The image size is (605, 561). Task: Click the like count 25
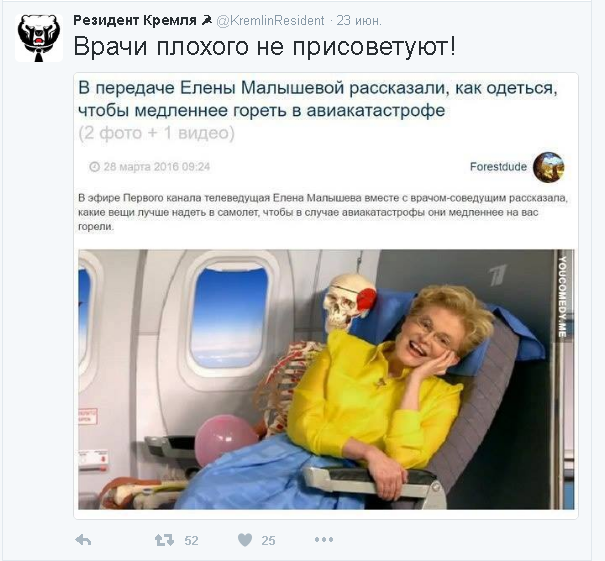[268, 541]
